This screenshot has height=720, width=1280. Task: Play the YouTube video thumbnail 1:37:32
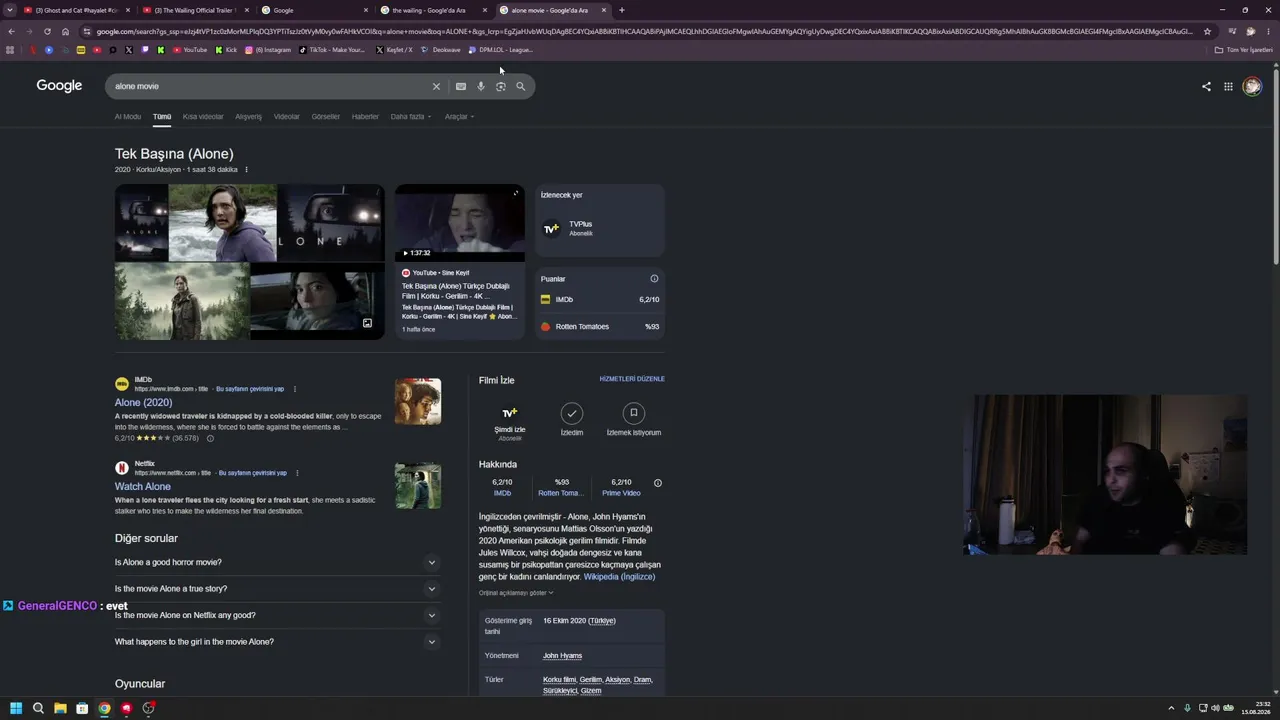460,223
